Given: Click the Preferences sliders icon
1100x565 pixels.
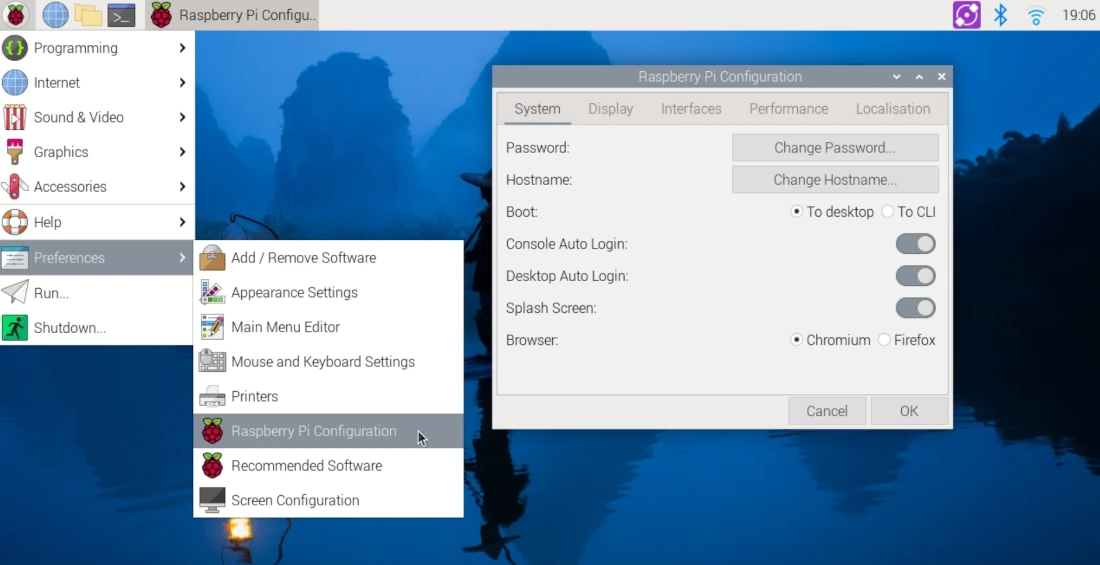Looking at the screenshot, I should (x=15, y=258).
